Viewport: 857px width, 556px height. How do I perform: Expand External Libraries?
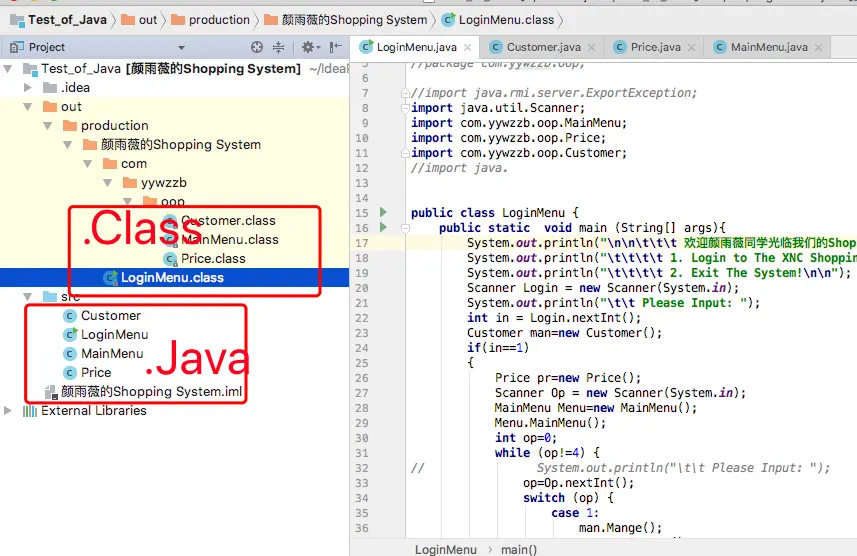pos(8,411)
